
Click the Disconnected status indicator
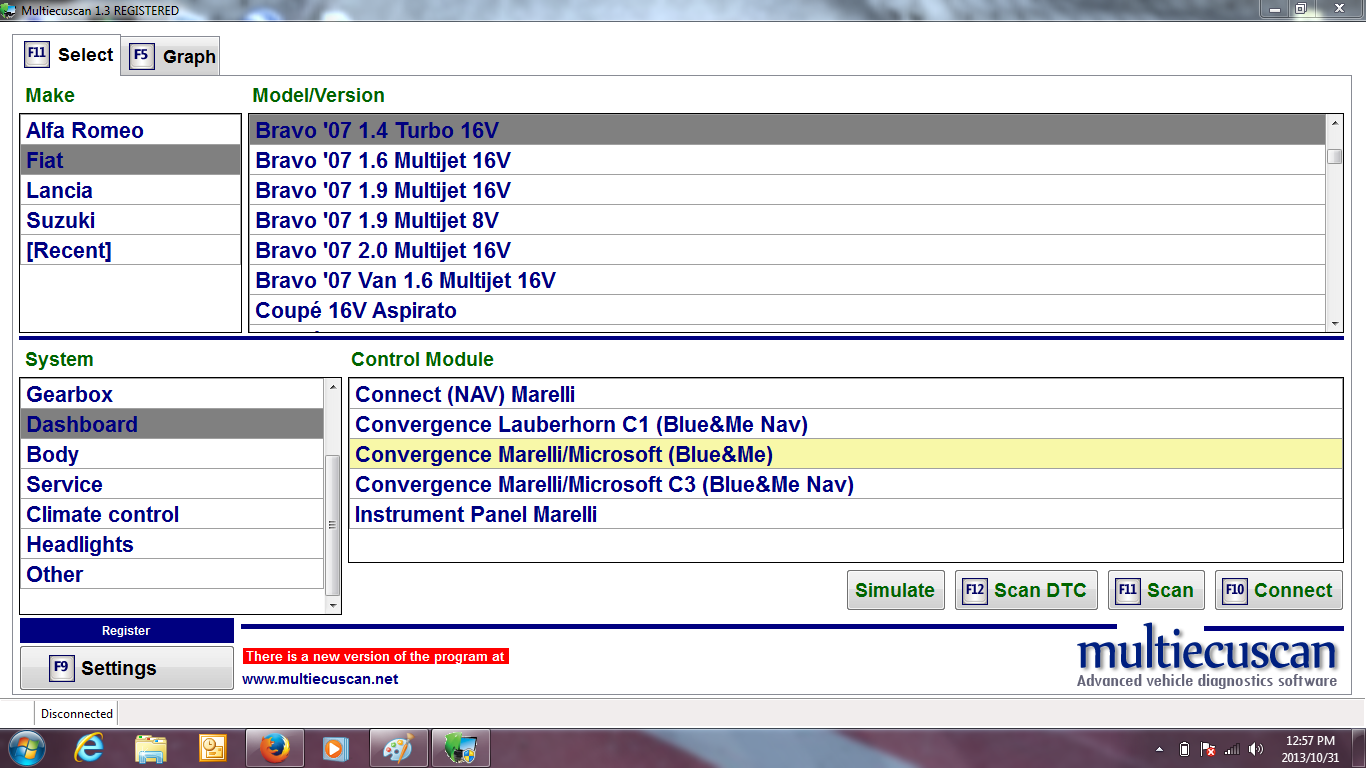77,714
